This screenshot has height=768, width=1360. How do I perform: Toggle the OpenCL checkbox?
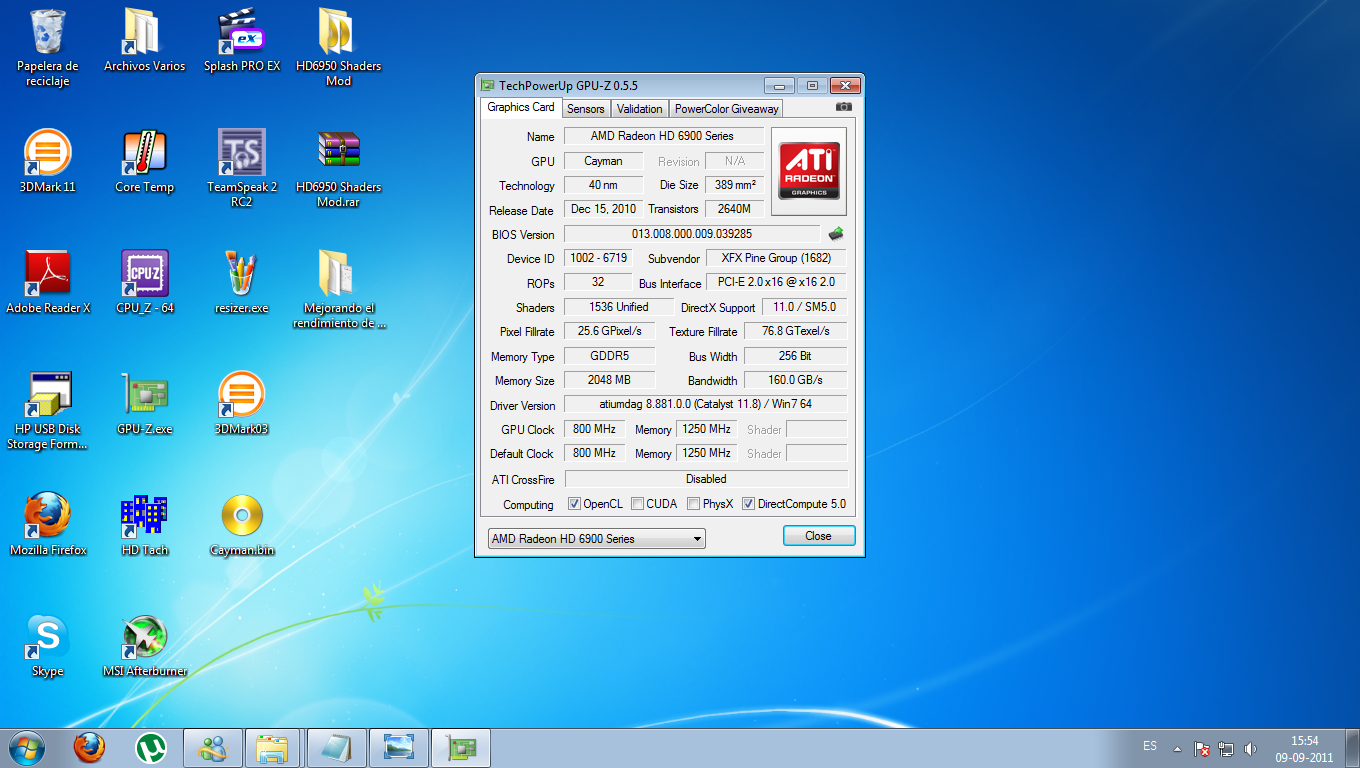(574, 504)
